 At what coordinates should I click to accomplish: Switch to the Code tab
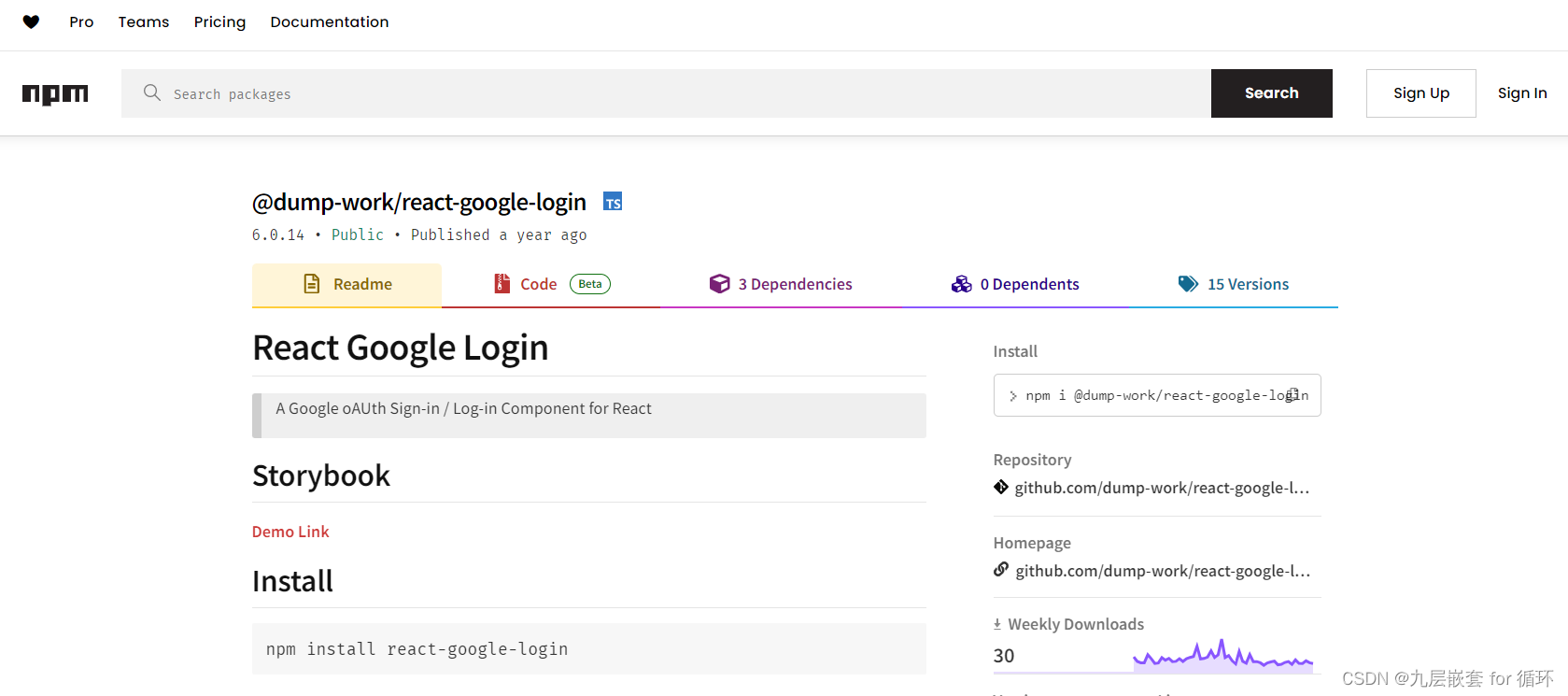551,284
